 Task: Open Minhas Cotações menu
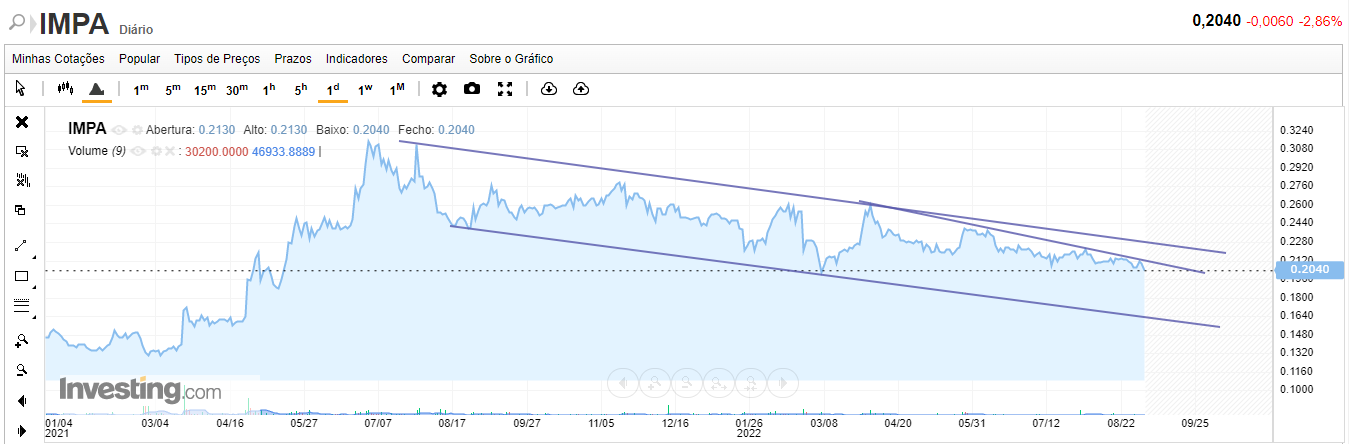(58, 59)
